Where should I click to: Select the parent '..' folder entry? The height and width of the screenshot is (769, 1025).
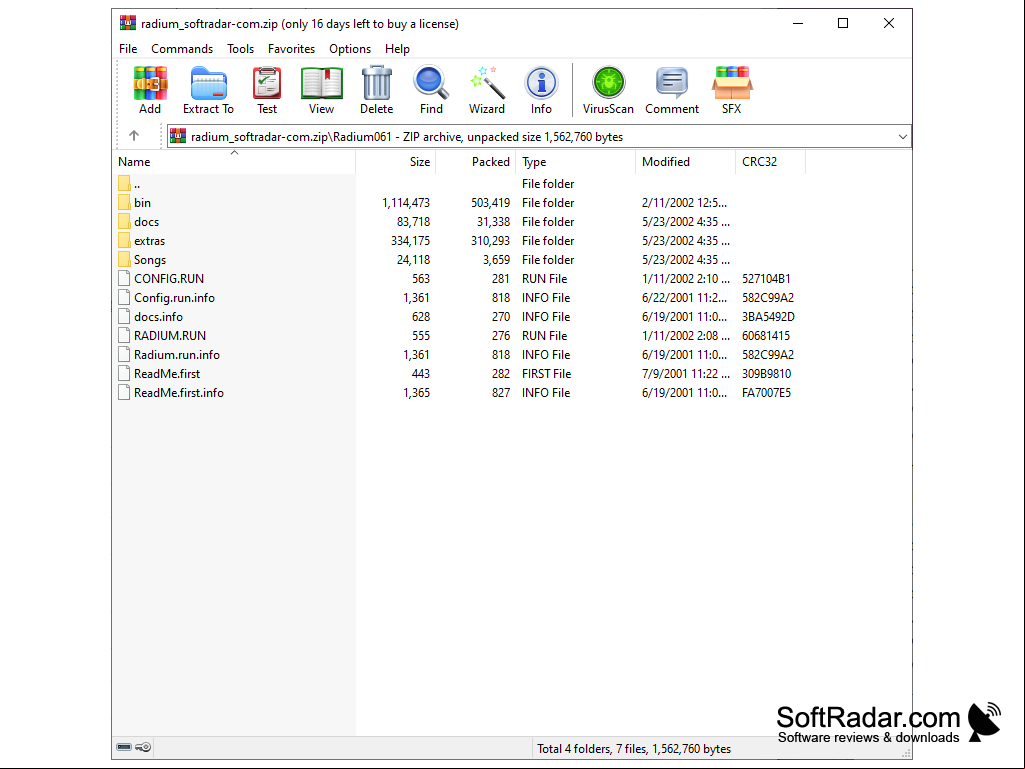[x=129, y=184]
